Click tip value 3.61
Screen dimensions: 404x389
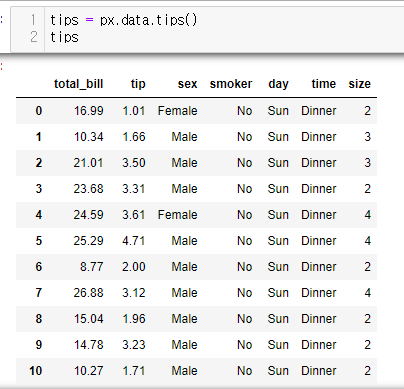coord(134,215)
